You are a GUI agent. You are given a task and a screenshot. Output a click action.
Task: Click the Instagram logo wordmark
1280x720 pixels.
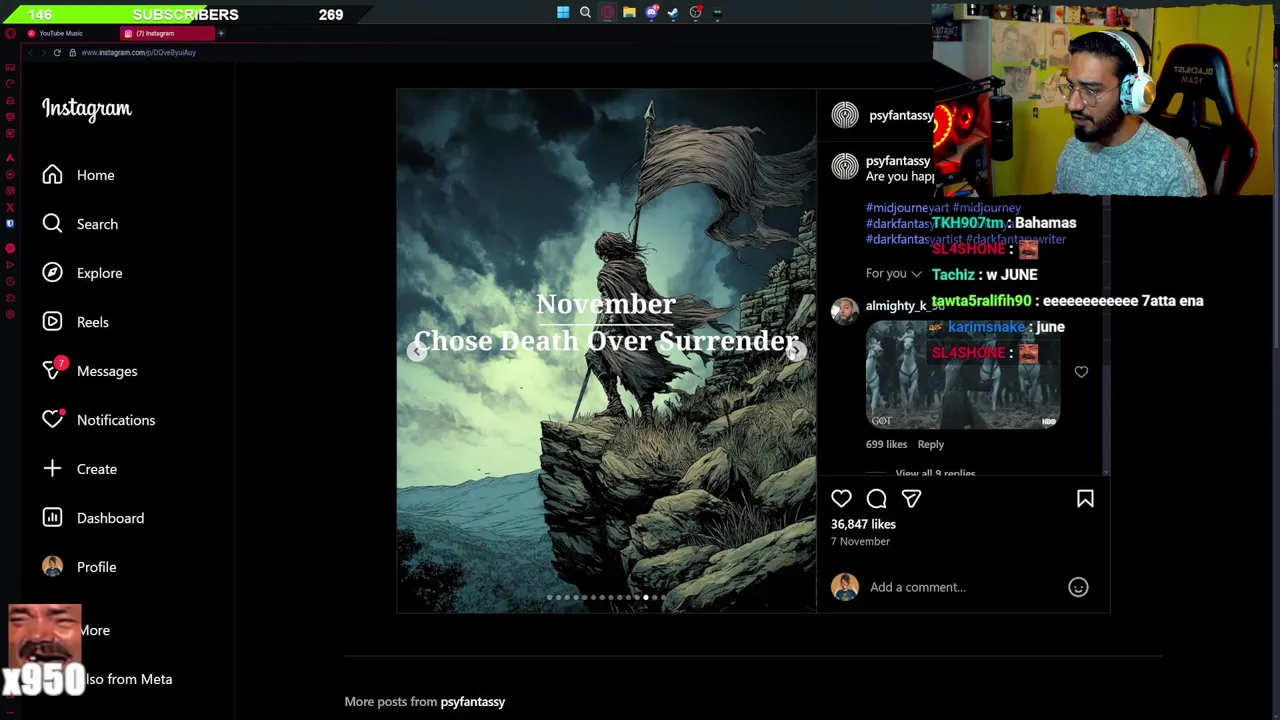point(87,109)
